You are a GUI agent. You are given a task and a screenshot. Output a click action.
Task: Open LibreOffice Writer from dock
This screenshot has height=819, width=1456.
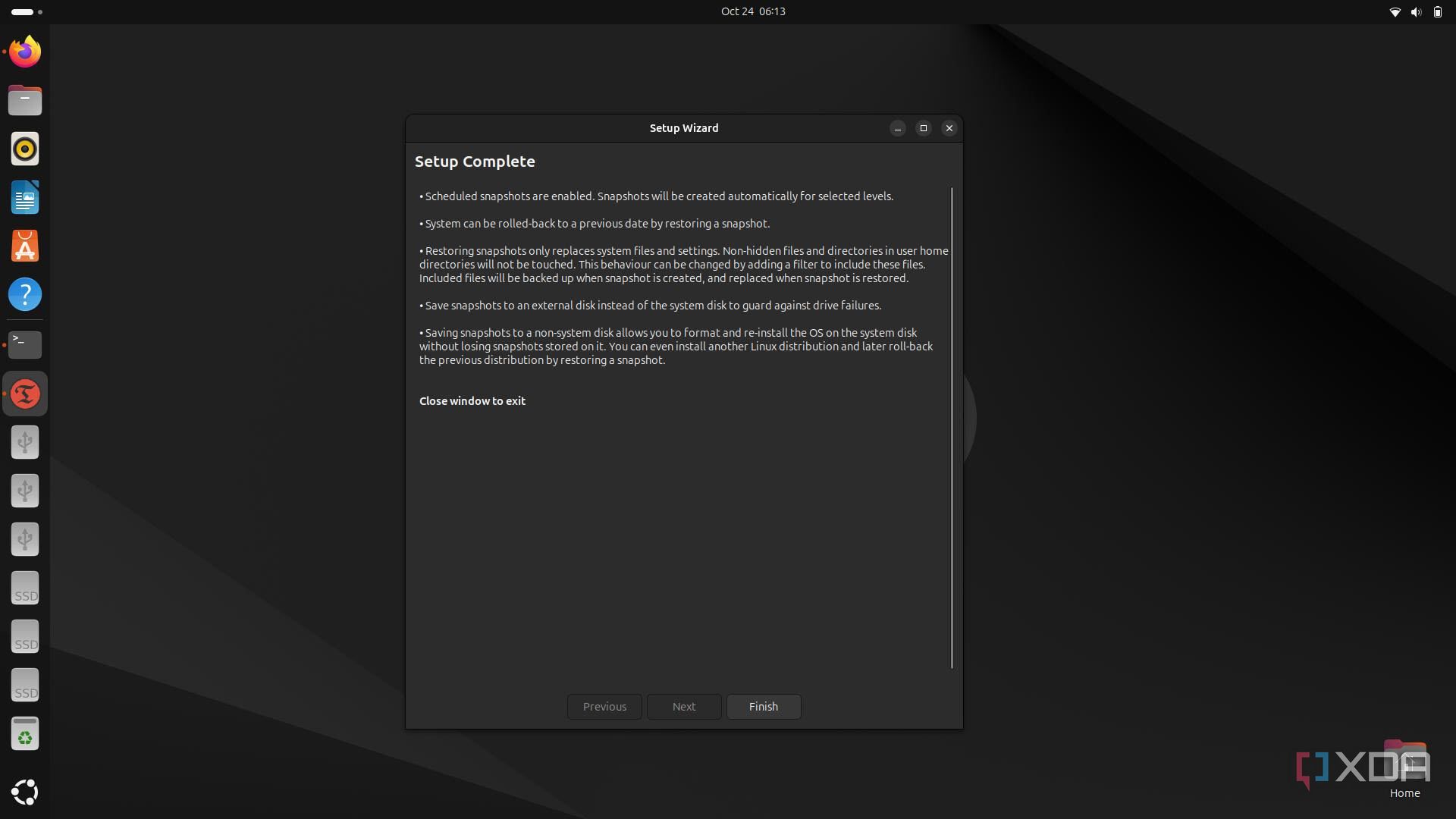tap(25, 197)
